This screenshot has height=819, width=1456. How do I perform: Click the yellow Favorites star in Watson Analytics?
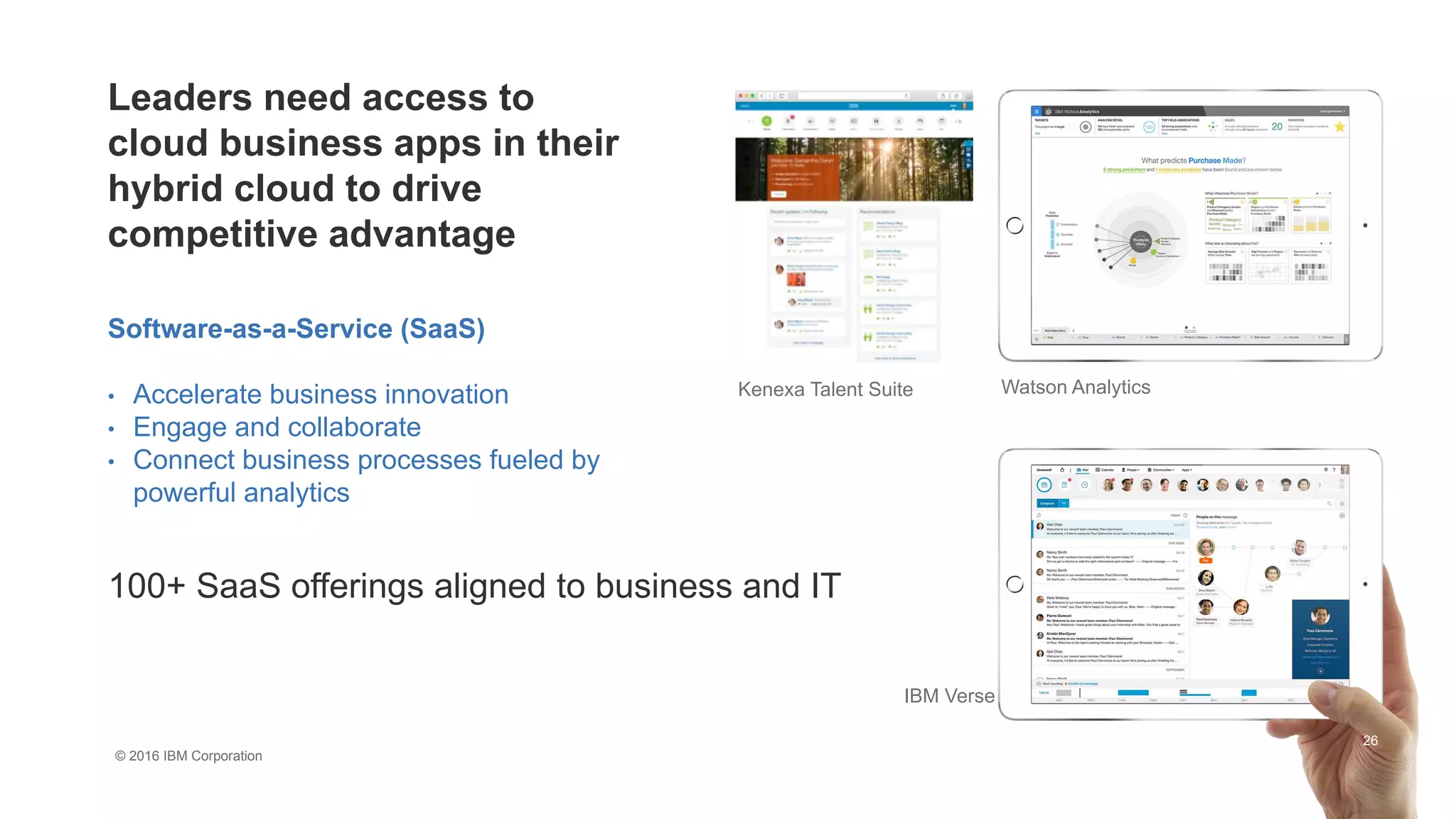[1339, 127]
